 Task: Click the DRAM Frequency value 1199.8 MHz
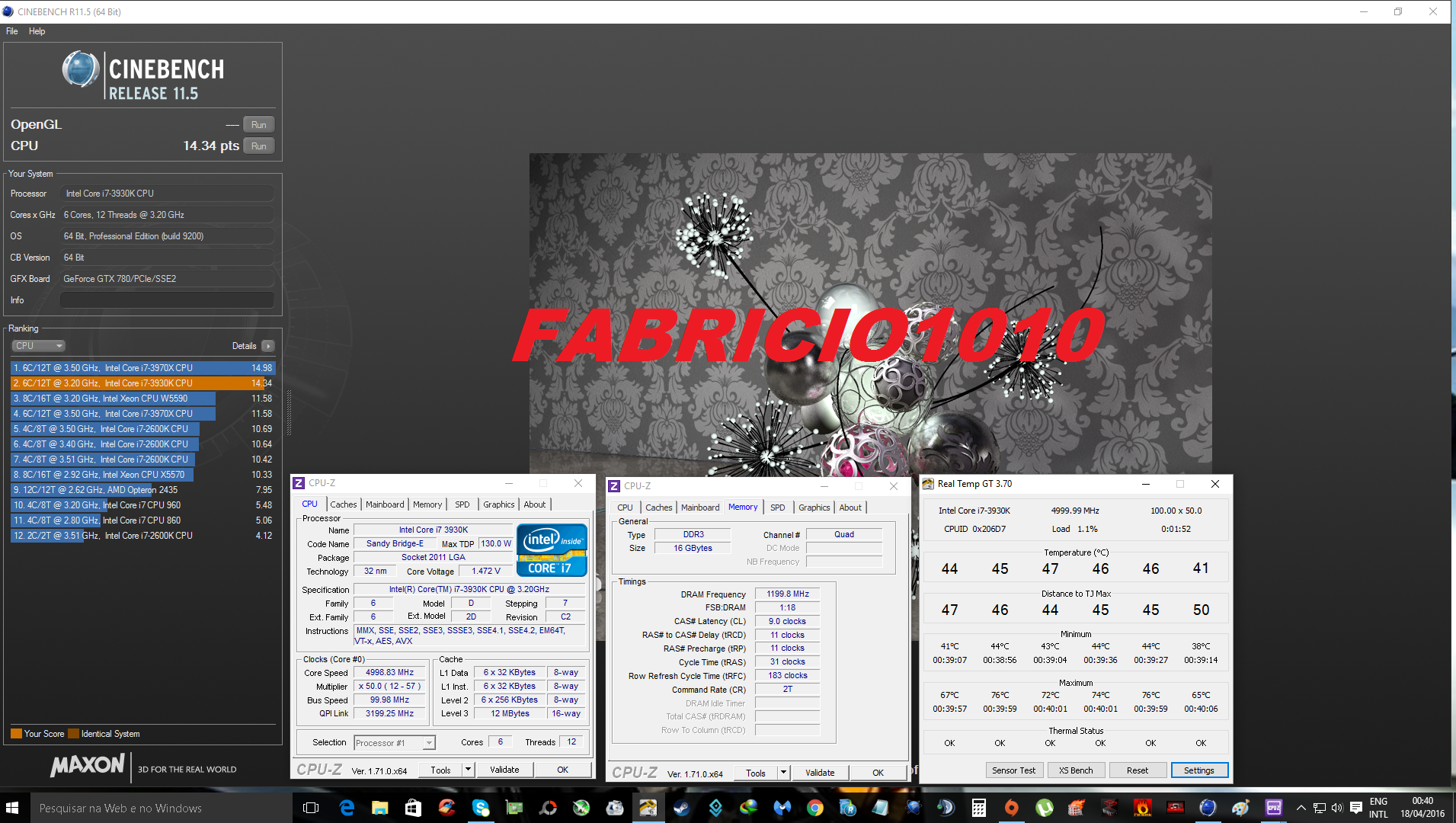click(x=788, y=594)
